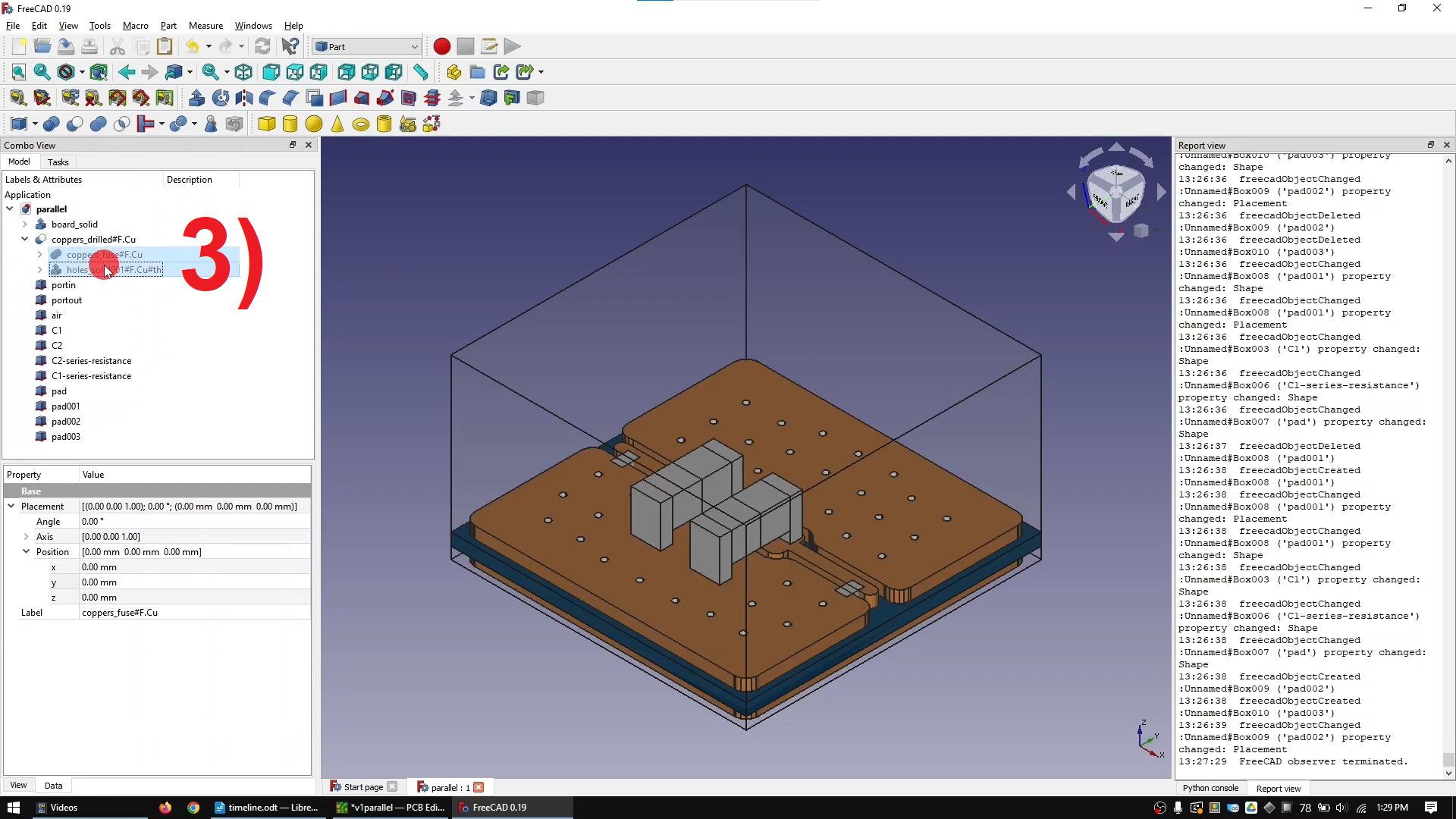Open the Extrude tool
The height and width of the screenshot is (819, 1456).
(196, 97)
